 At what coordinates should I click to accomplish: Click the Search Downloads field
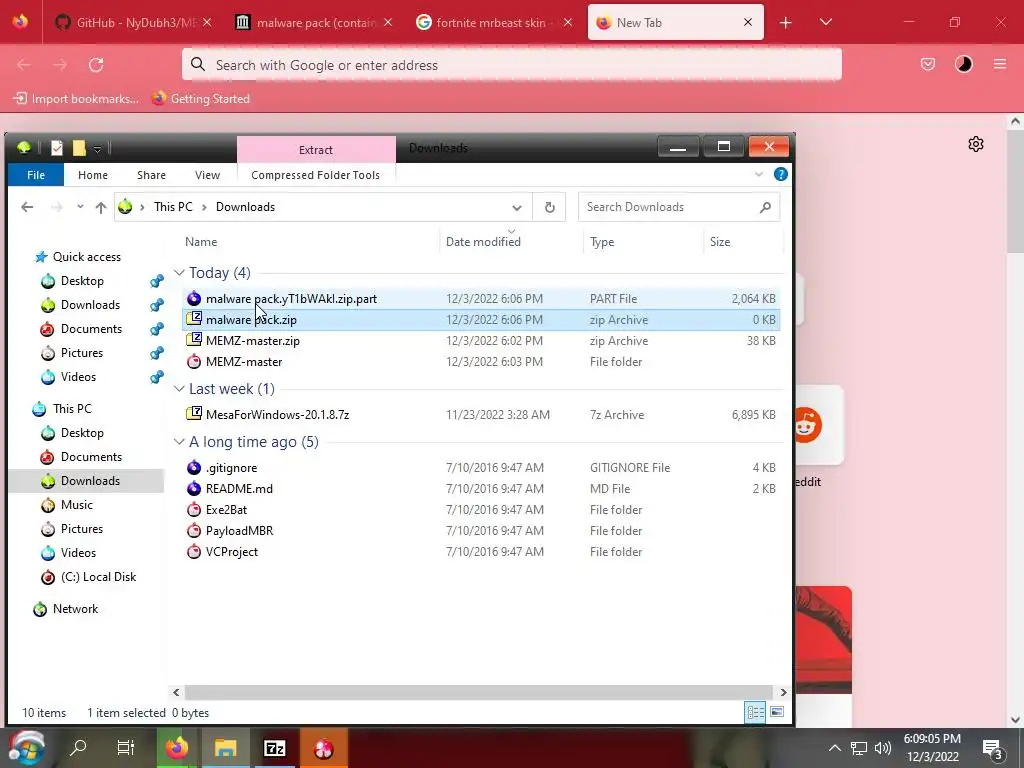point(679,207)
